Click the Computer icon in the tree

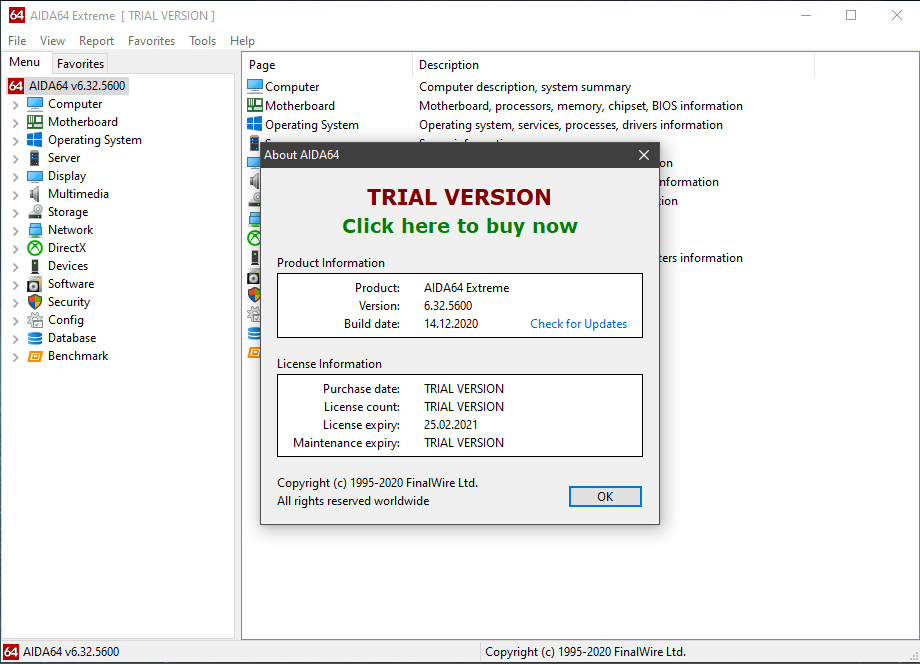click(35, 104)
